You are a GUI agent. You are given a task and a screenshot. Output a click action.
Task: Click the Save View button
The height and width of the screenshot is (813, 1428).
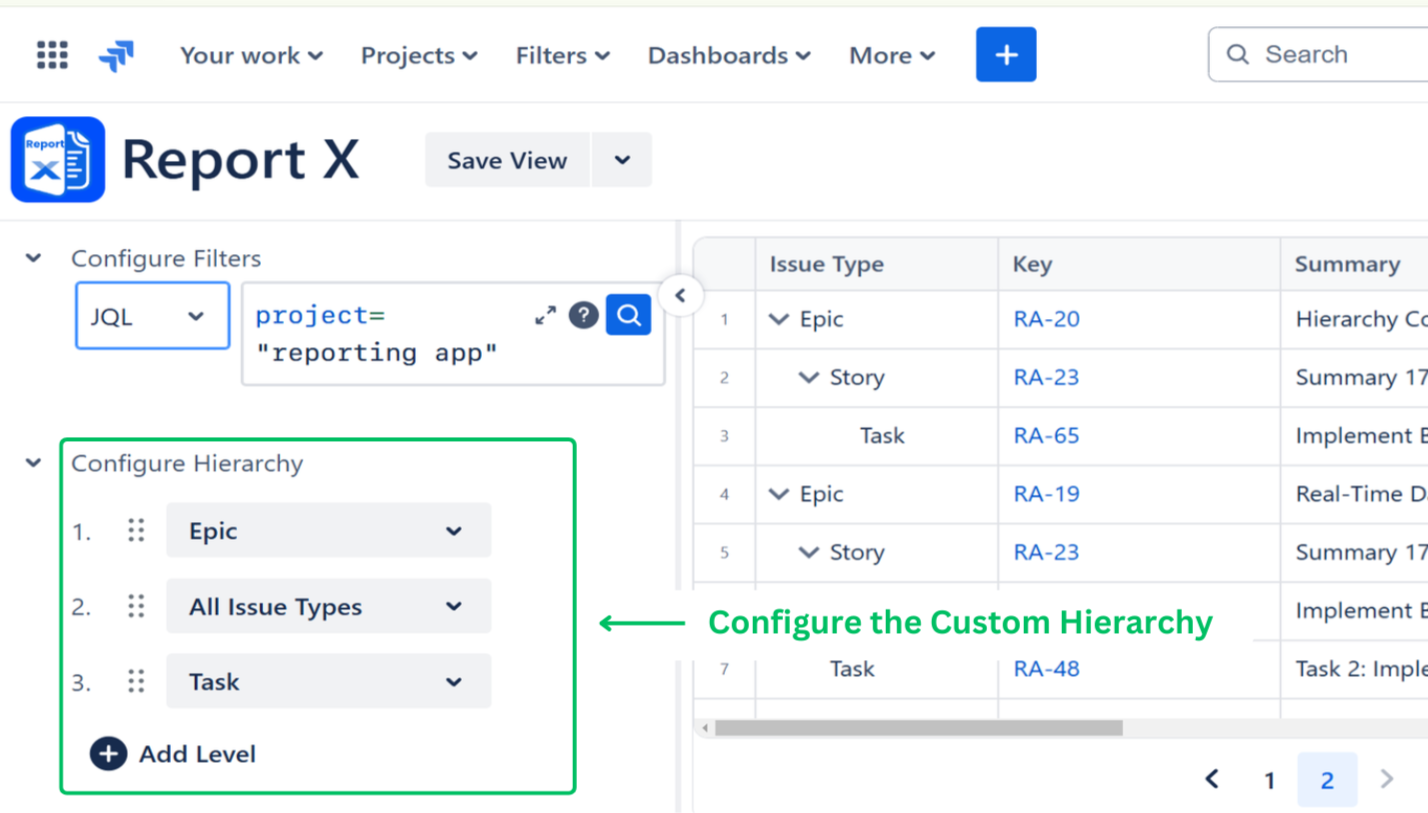tap(507, 160)
